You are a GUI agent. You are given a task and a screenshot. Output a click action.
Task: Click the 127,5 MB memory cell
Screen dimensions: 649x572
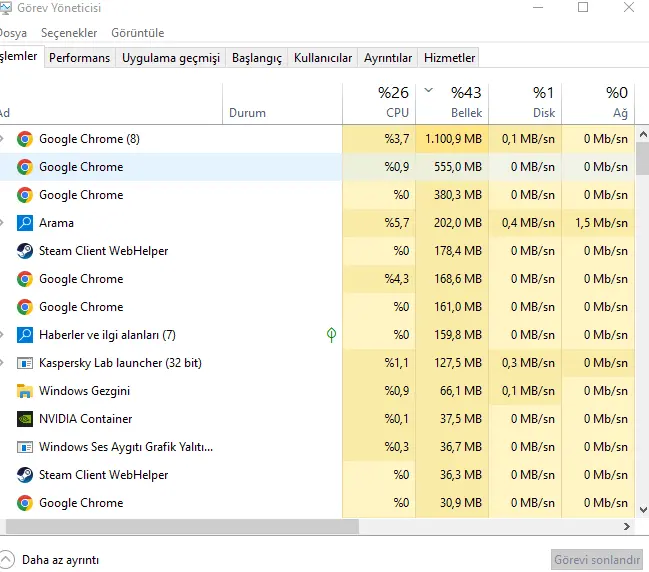click(x=452, y=363)
